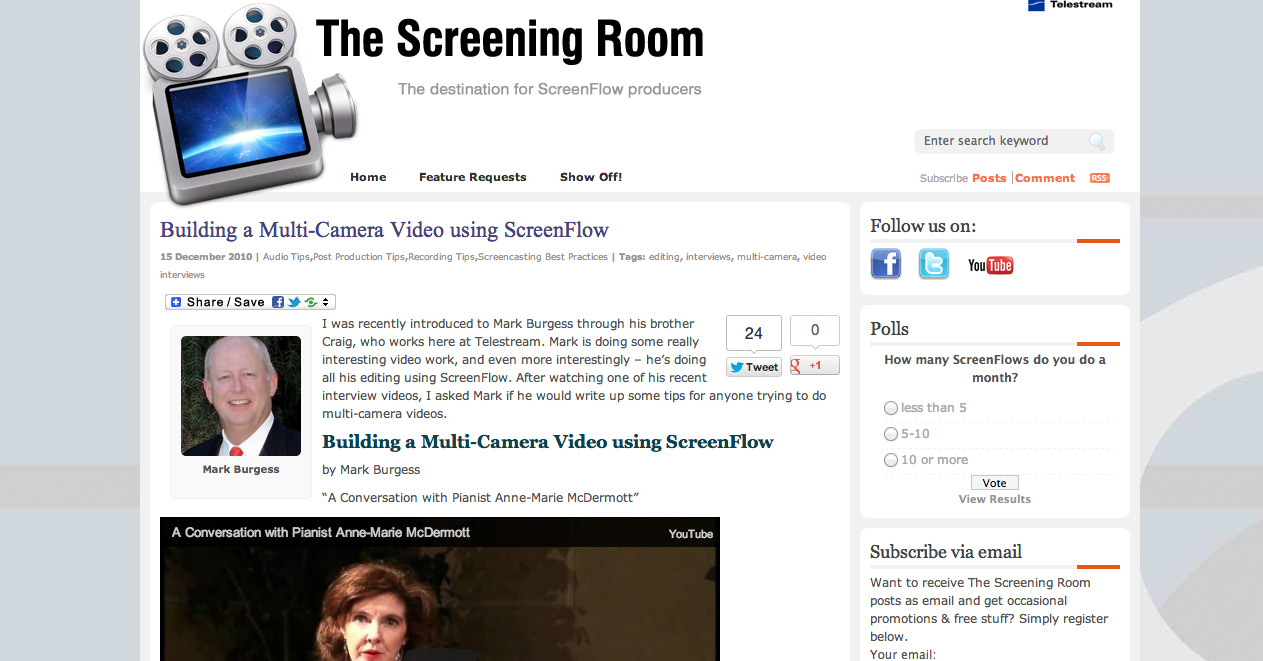
Task: Subscribe to Posts feed link
Action: [x=989, y=178]
